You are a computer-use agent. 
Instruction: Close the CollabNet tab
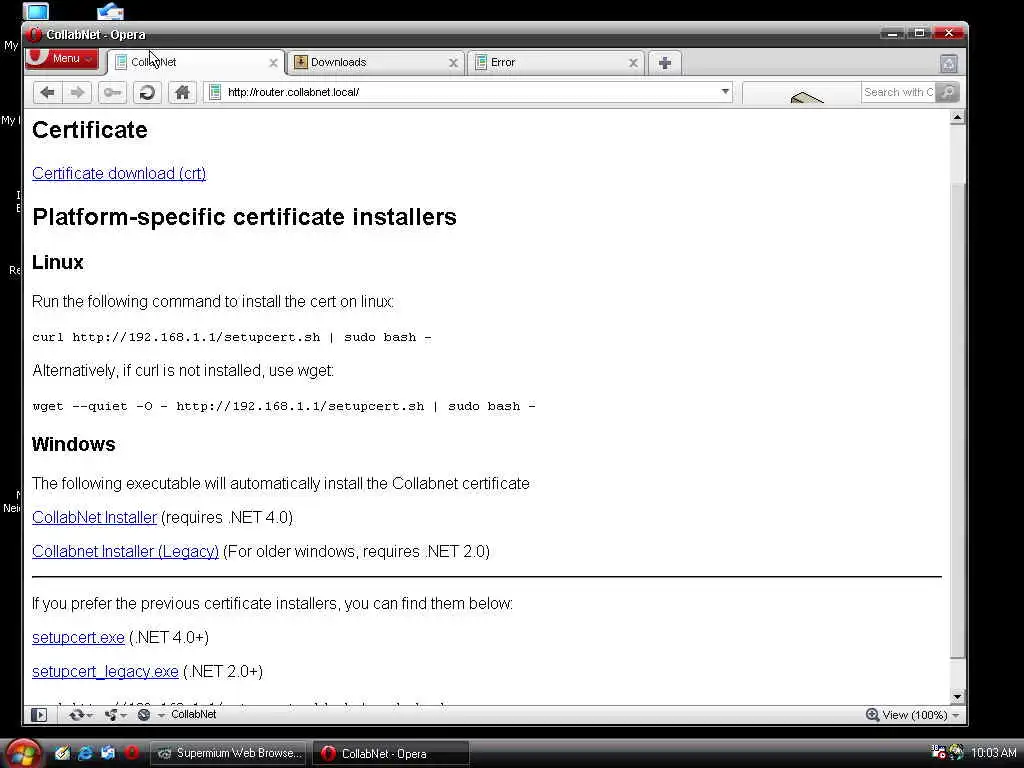tap(274, 63)
